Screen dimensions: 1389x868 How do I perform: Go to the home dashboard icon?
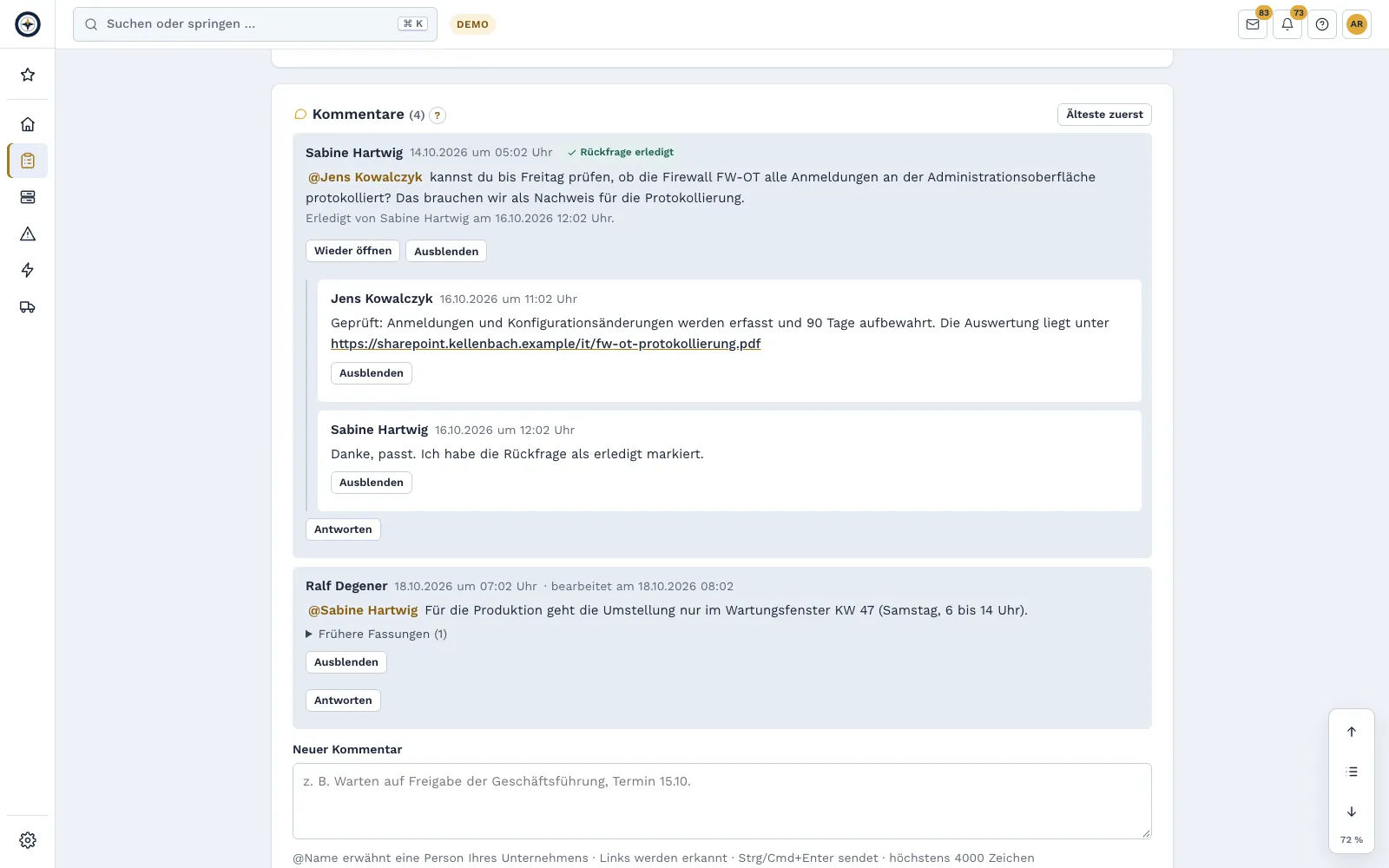[28, 124]
